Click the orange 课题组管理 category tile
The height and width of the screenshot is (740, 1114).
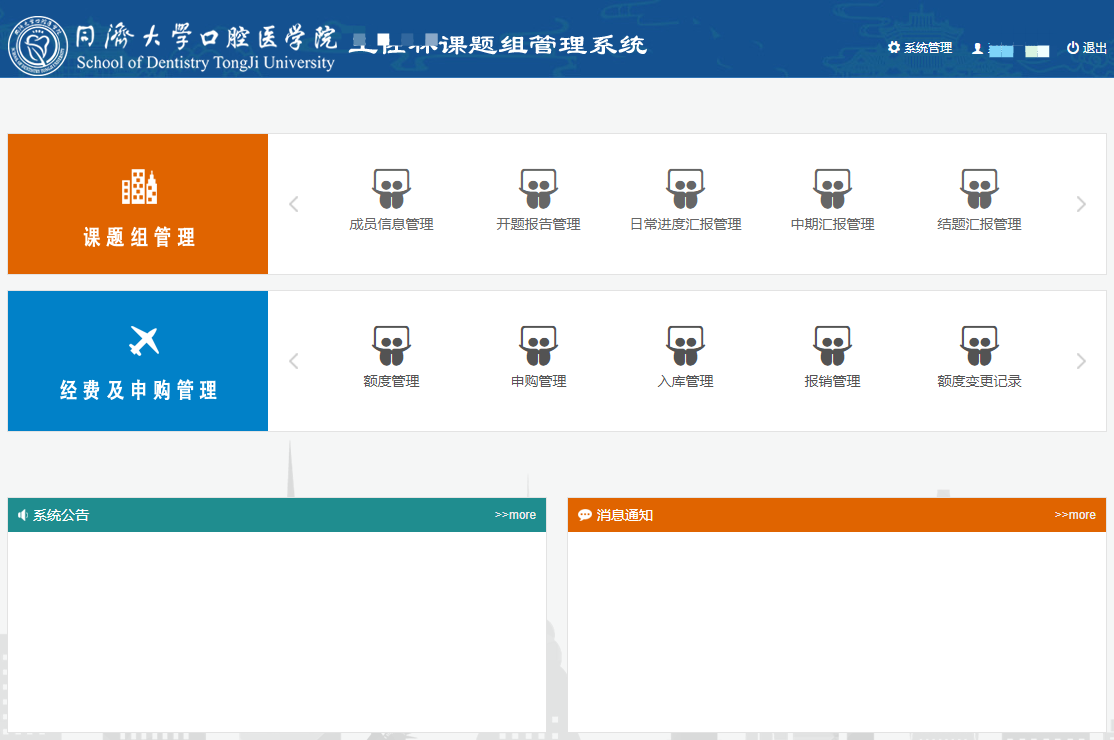[x=138, y=204]
